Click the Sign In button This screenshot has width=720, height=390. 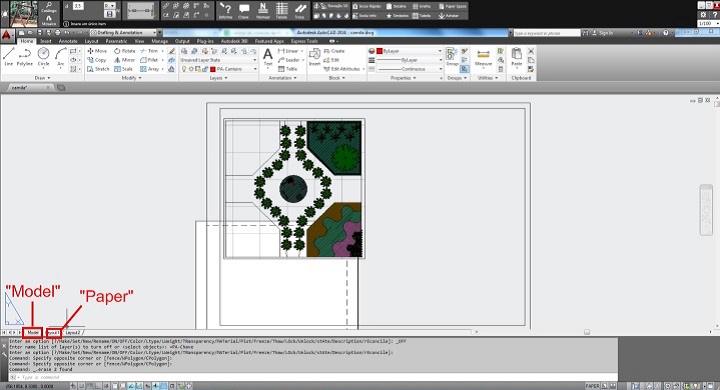603,33
